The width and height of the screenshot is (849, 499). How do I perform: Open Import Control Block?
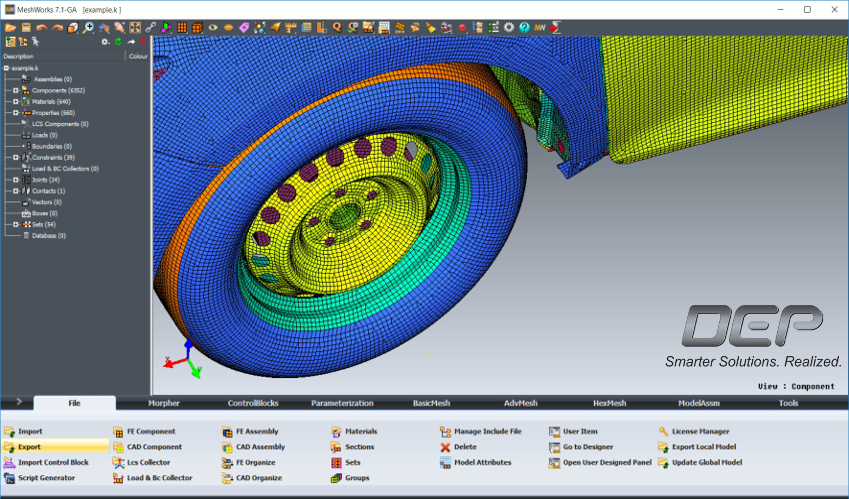(46, 462)
